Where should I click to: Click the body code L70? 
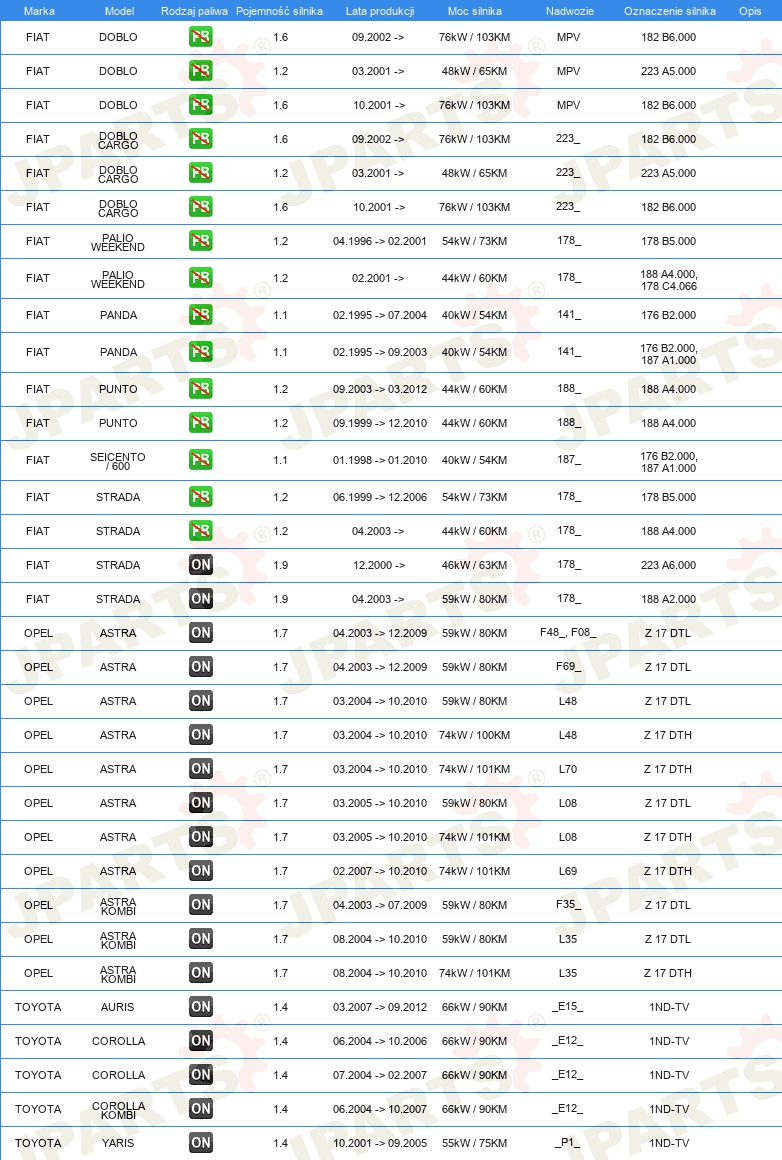[567, 769]
